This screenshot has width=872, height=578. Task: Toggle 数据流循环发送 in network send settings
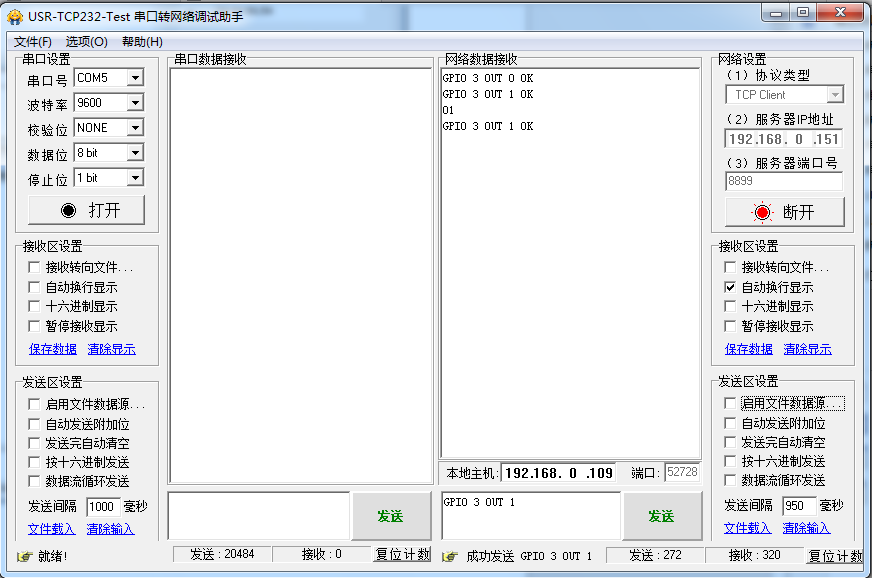tap(731, 480)
